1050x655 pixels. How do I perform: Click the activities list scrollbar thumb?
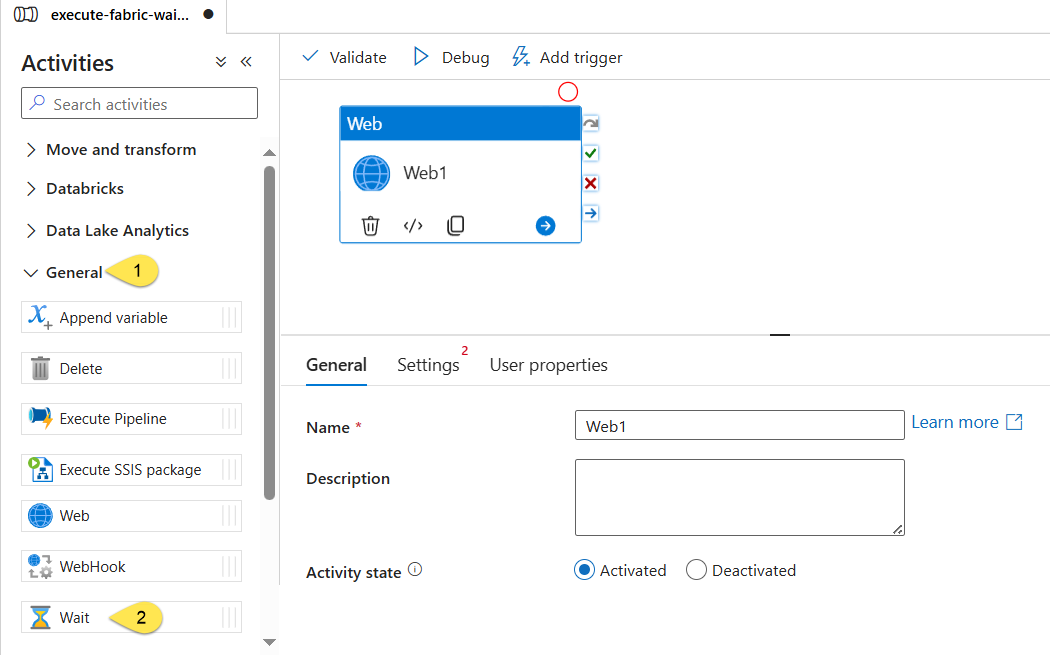click(269, 333)
